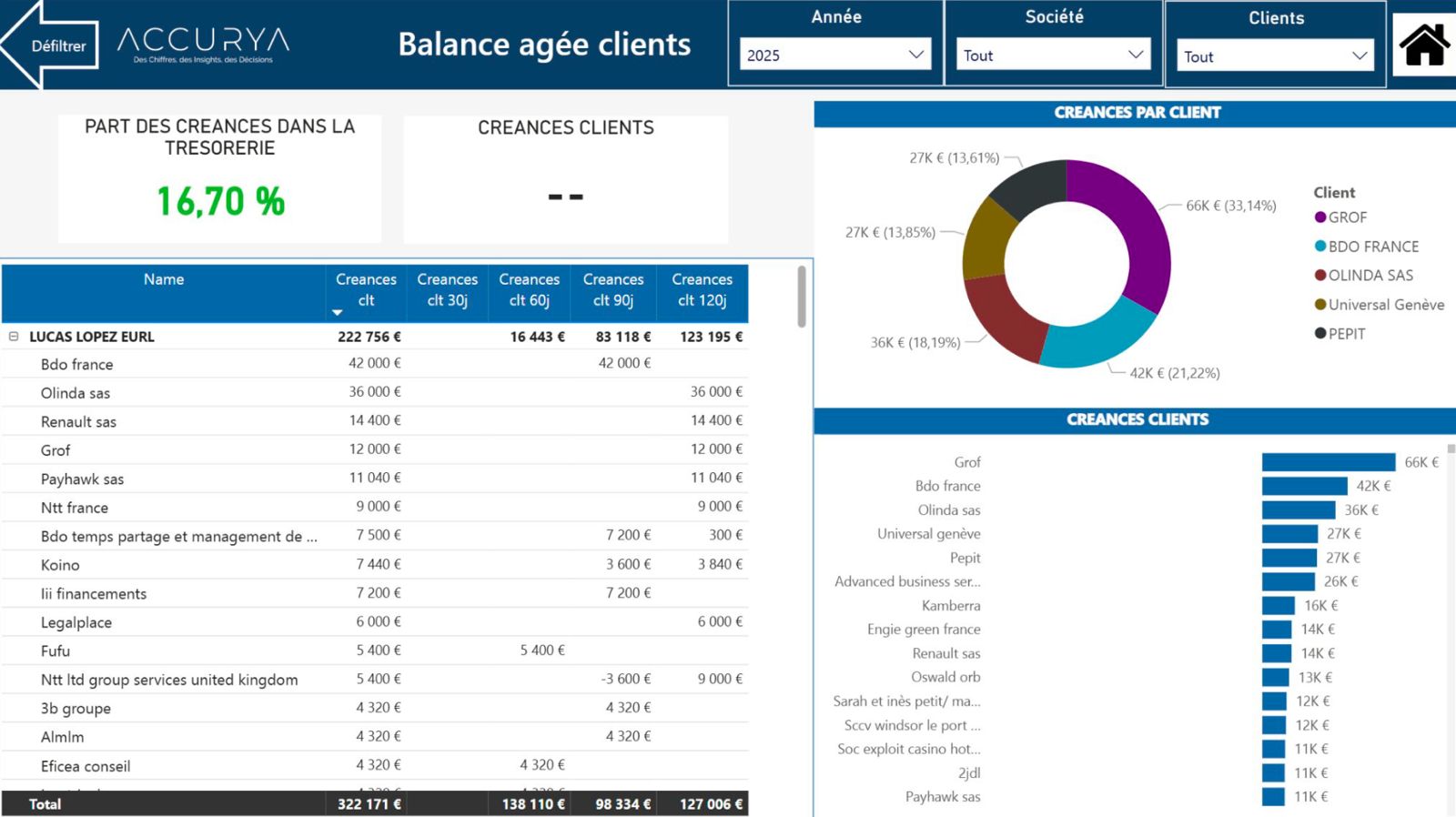Select the Olinda sas table row
This screenshot has height=817, width=1456.
[375, 393]
